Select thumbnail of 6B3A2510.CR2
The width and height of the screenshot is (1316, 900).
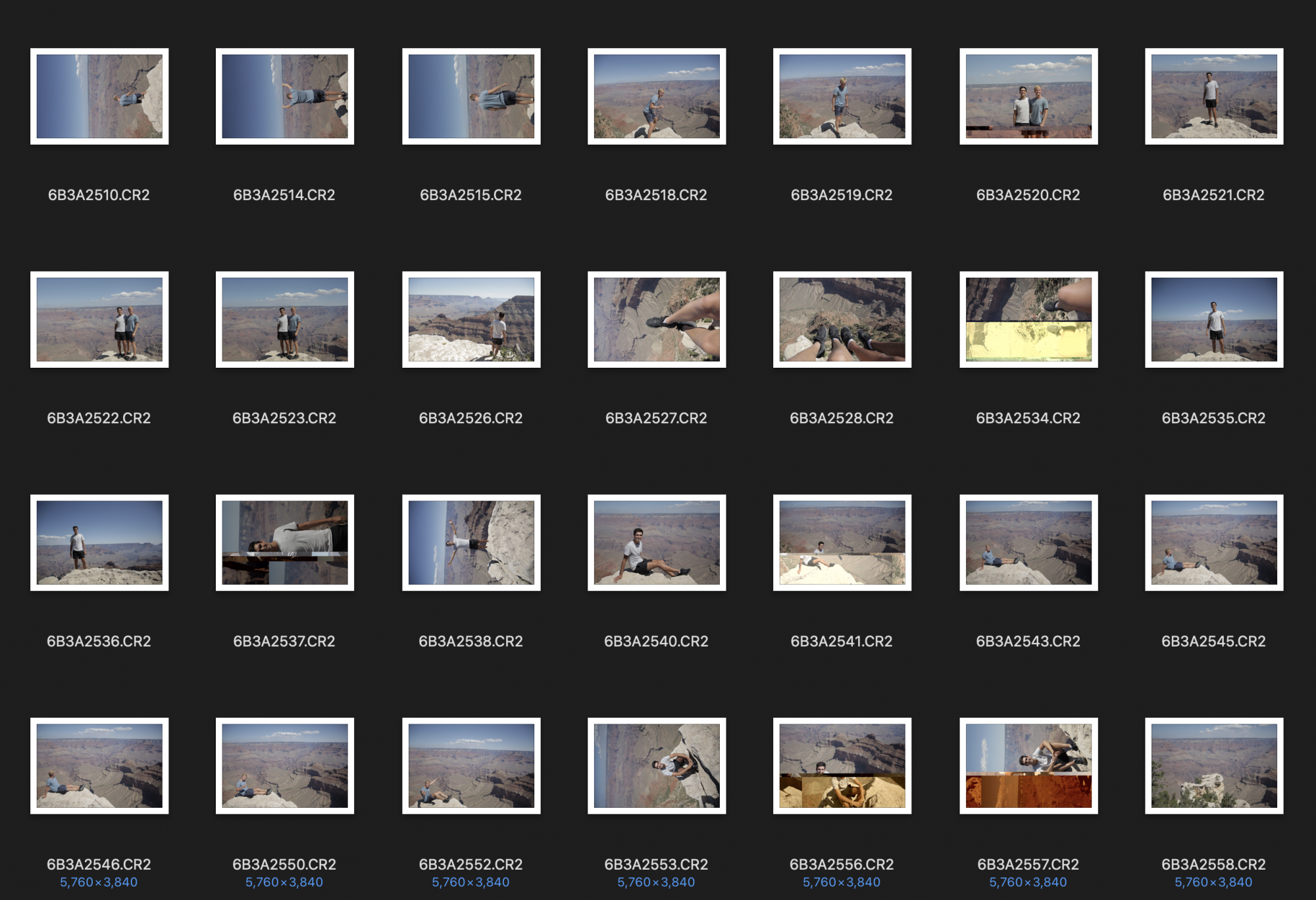coord(99,96)
